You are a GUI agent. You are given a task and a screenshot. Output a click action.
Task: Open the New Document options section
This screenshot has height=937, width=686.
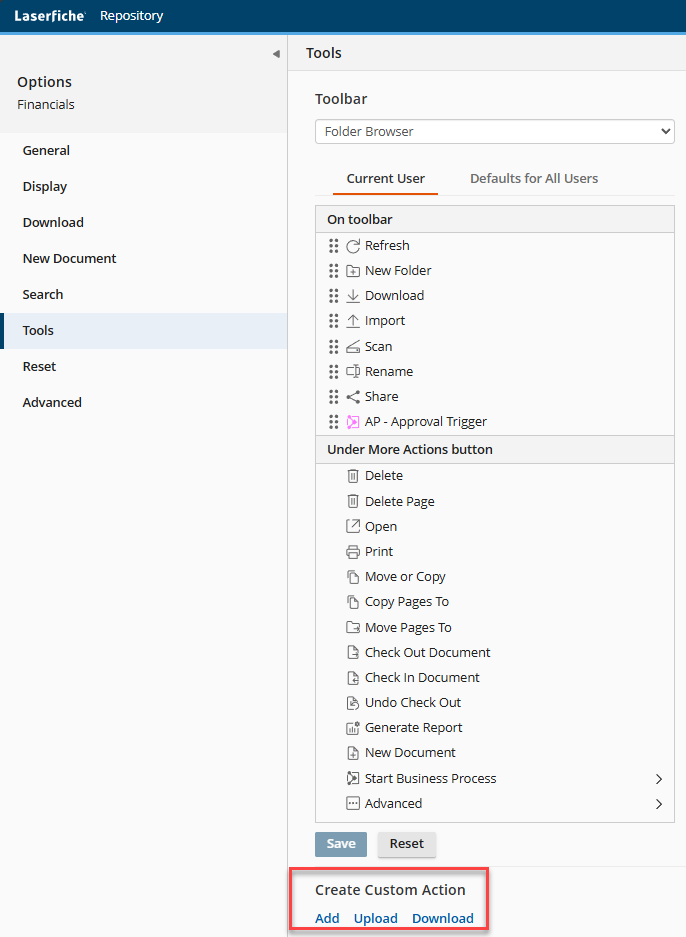(x=70, y=259)
